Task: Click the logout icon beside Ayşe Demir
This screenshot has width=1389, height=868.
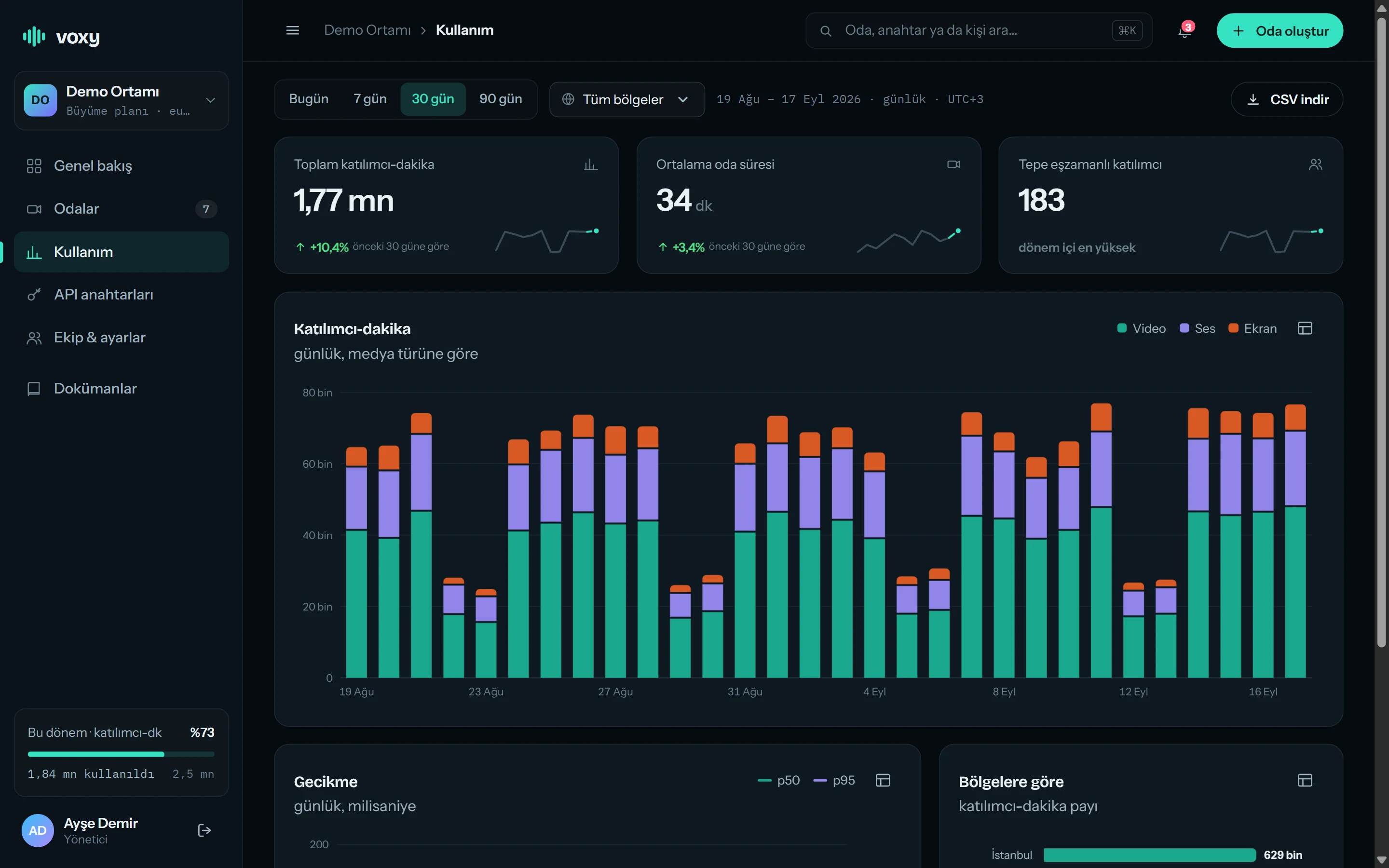Action: pos(204,830)
